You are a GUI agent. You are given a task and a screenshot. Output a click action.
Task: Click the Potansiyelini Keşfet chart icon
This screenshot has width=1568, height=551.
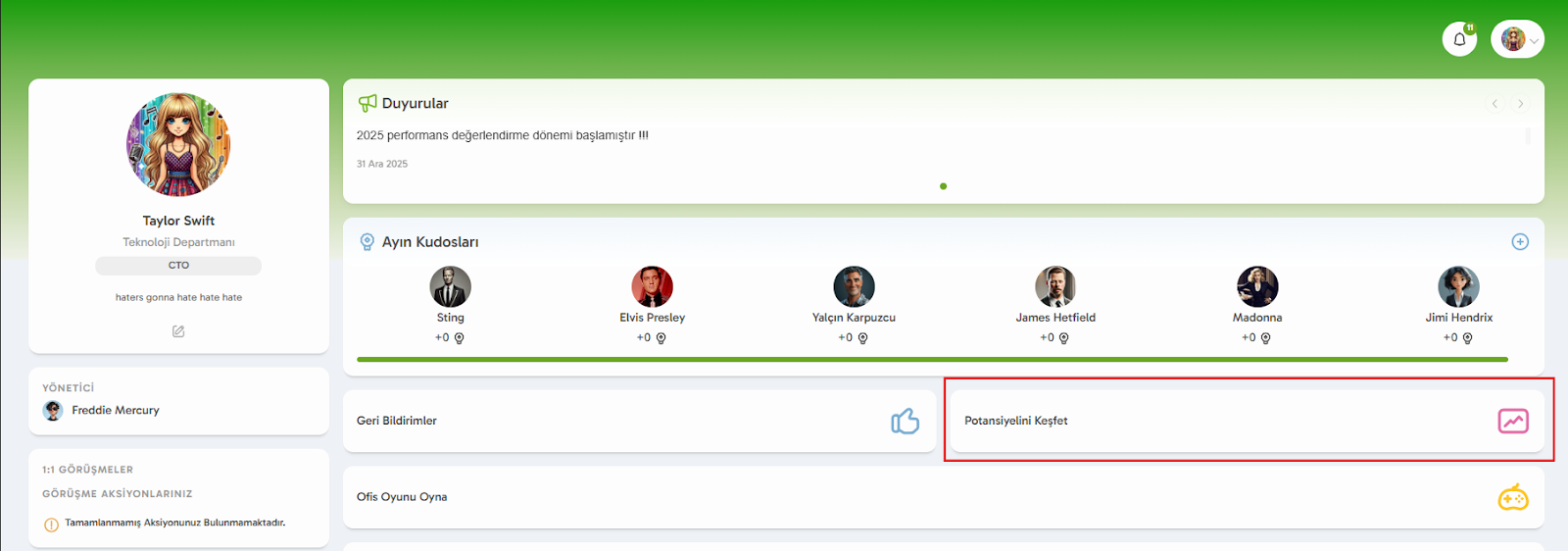(1513, 422)
